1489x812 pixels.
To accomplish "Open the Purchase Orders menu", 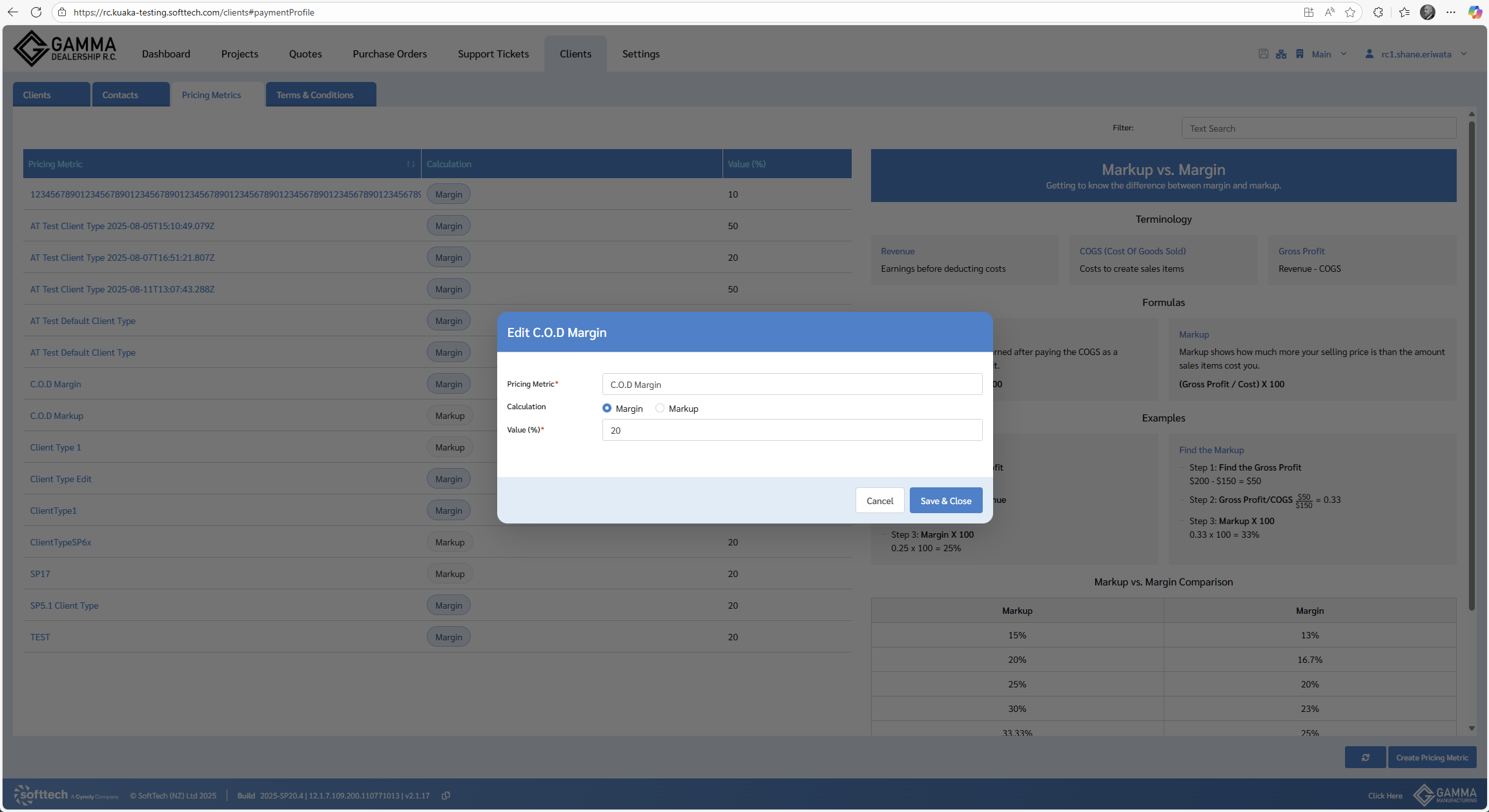I will 389,54.
